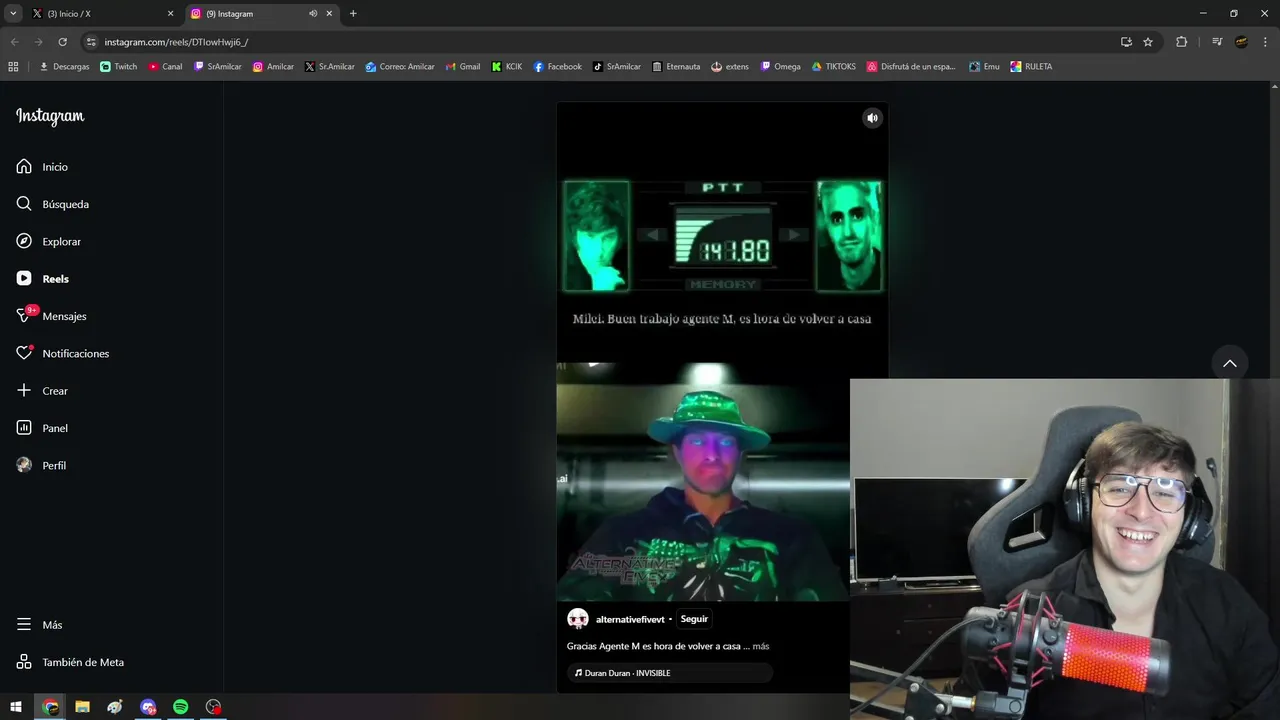
Task: Click Crear to make a post
Action: pyautogui.click(x=42, y=391)
